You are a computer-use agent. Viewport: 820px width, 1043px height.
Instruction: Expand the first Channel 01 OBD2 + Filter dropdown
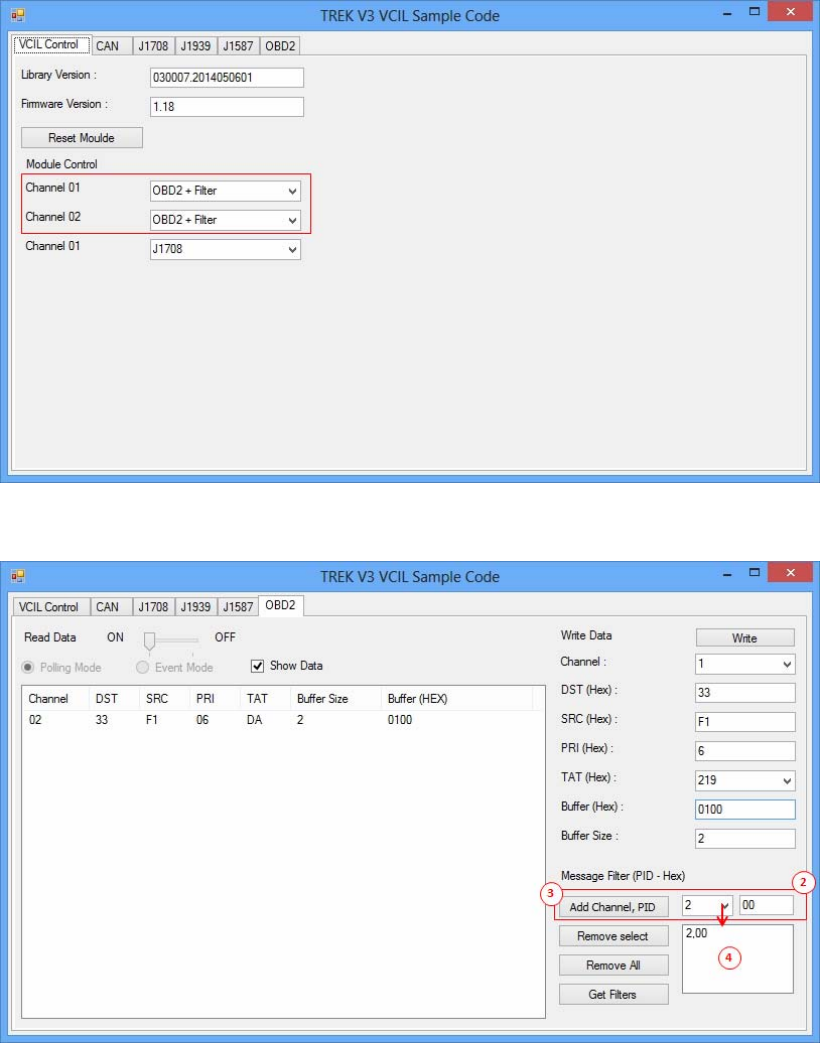click(x=225, y=191)
